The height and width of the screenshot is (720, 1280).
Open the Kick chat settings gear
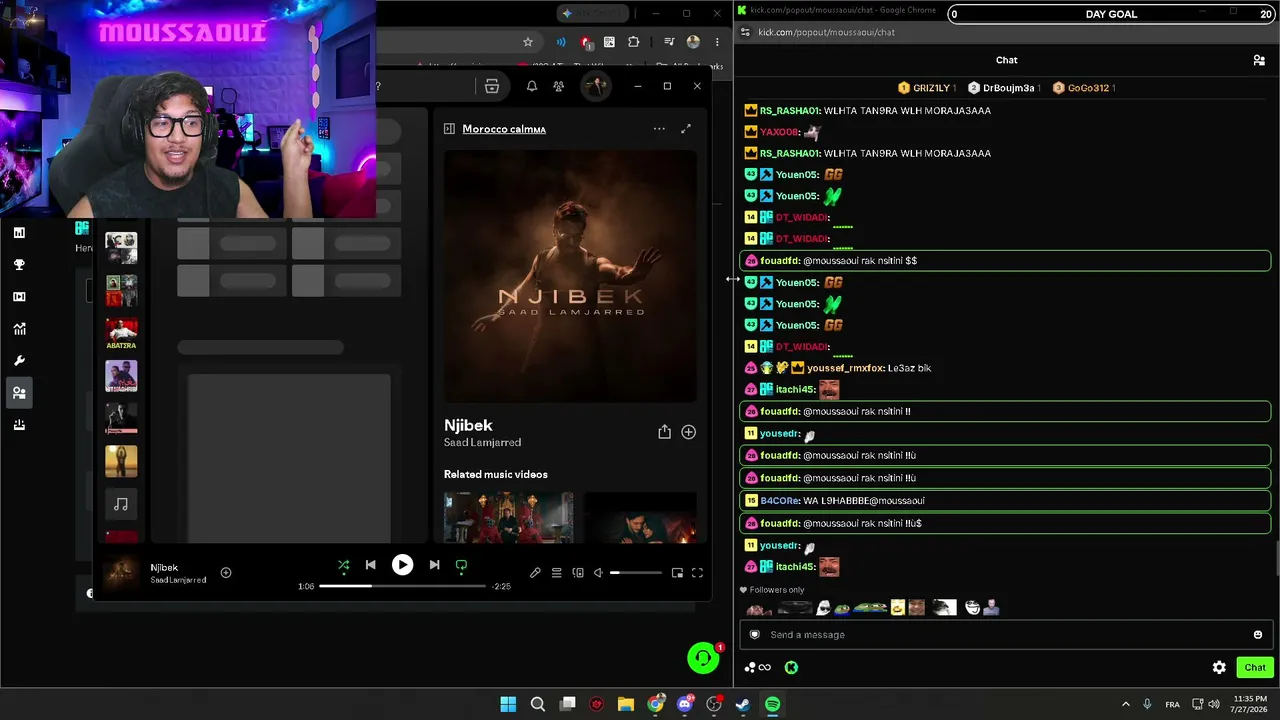1219,667
